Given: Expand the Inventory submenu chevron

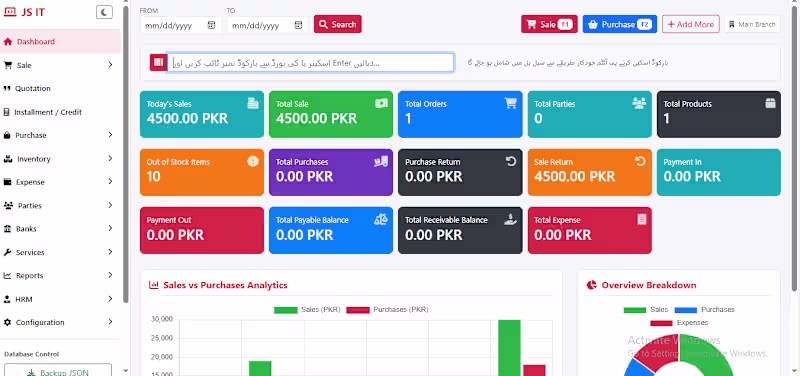Looking at the screenshot, I should pos(110,159).
